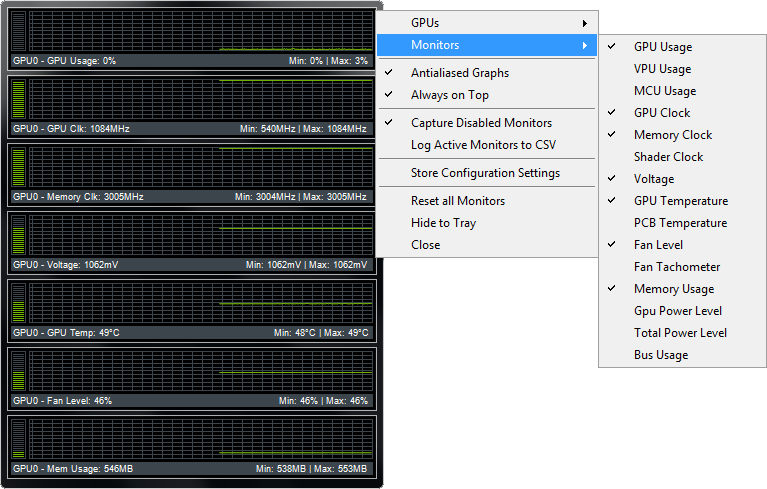Open the Monitors submenu

(487, 45)
